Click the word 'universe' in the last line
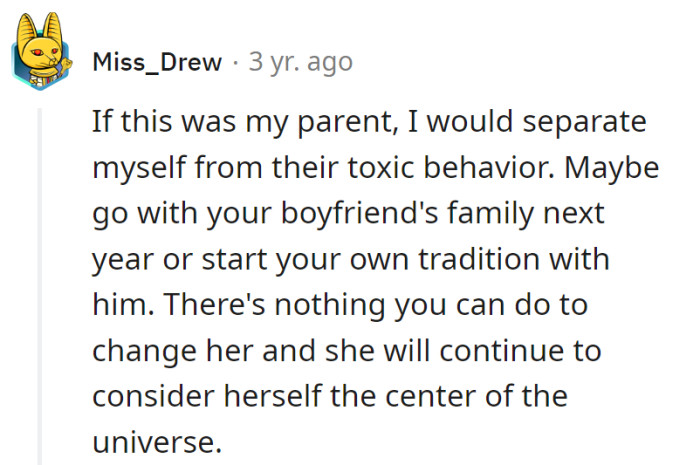 [154, 443]
